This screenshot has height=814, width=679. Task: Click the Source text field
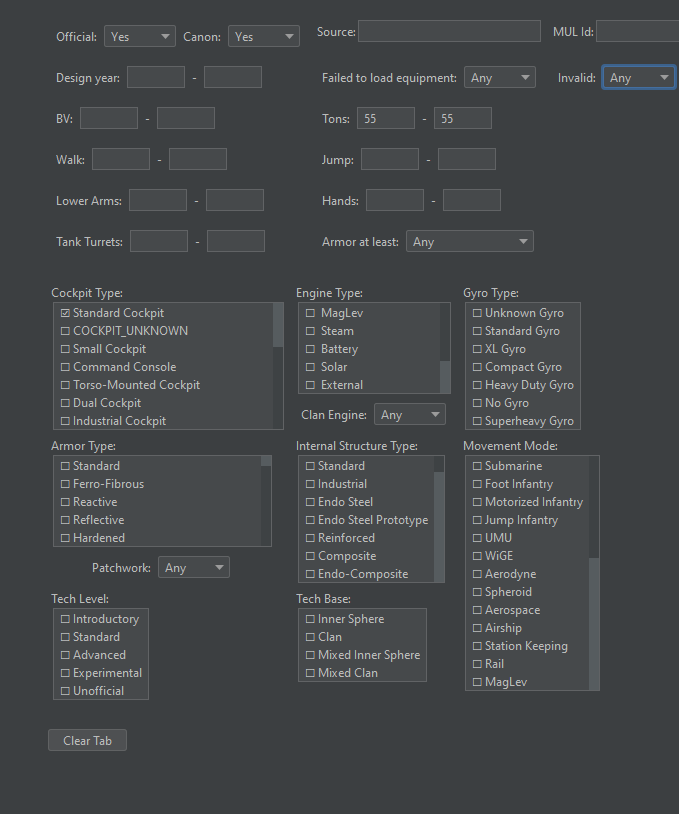click(450, 31)
